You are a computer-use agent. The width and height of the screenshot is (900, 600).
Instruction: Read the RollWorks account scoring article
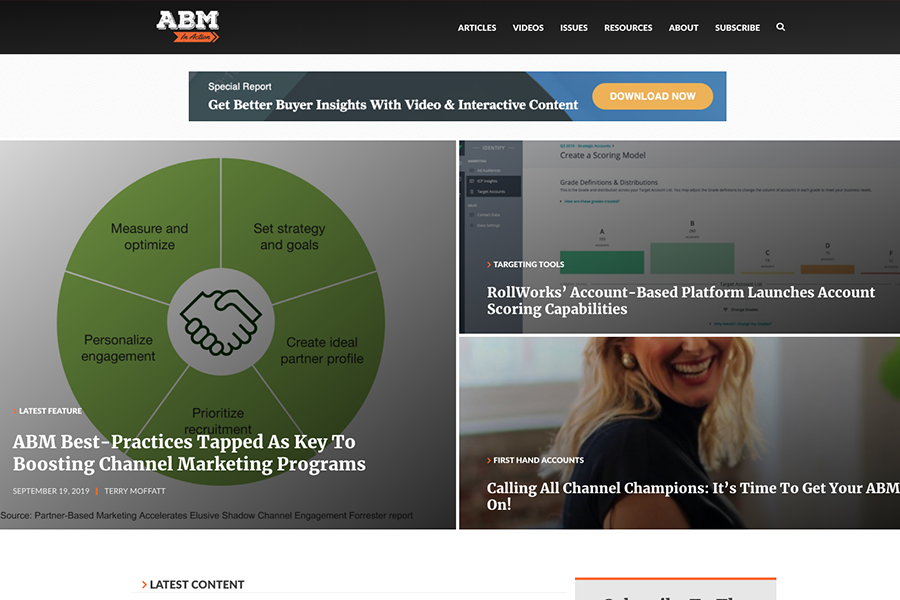click(x=681, y=300)
